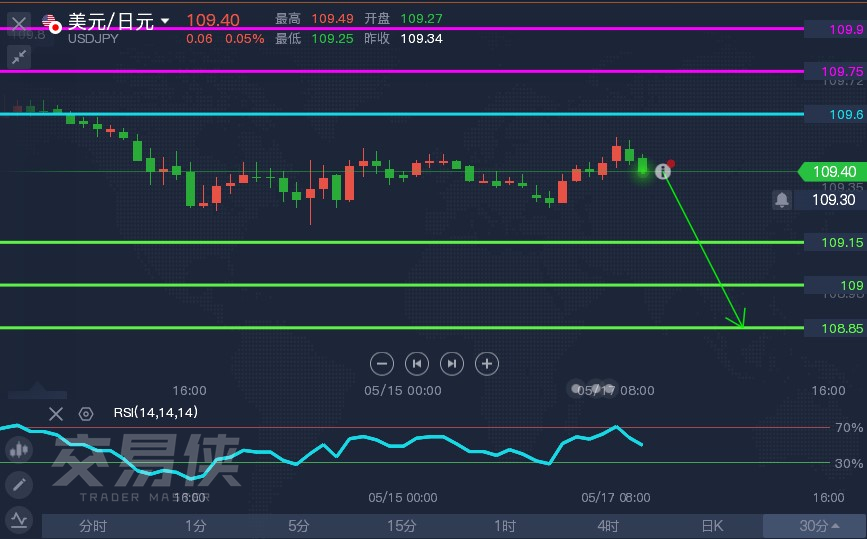
Task: Click the 昨收 109.34 previous close value
Action: (421, 39)
